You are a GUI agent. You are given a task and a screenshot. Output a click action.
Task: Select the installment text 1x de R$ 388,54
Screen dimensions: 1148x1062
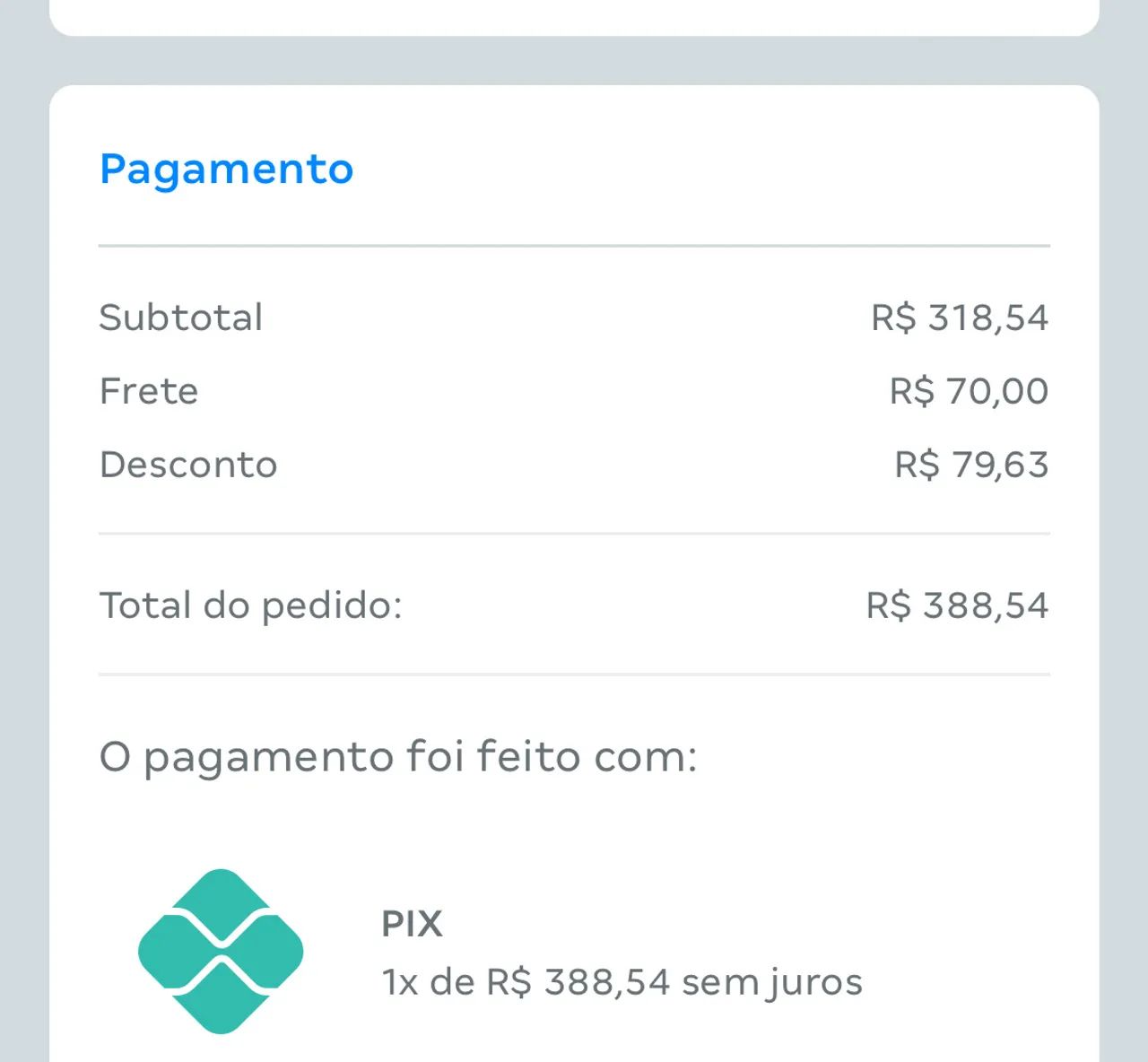[525, 980]
